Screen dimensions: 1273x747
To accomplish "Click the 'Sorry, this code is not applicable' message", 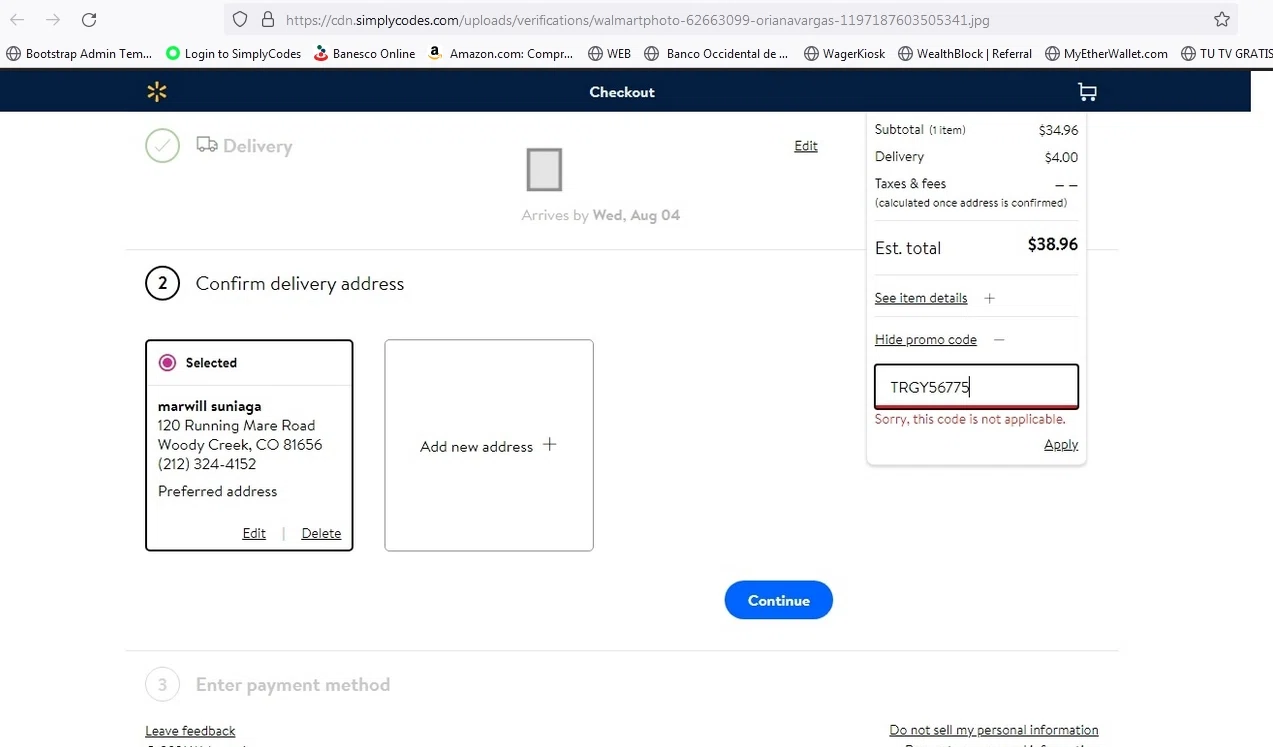I will pos(970,419).
